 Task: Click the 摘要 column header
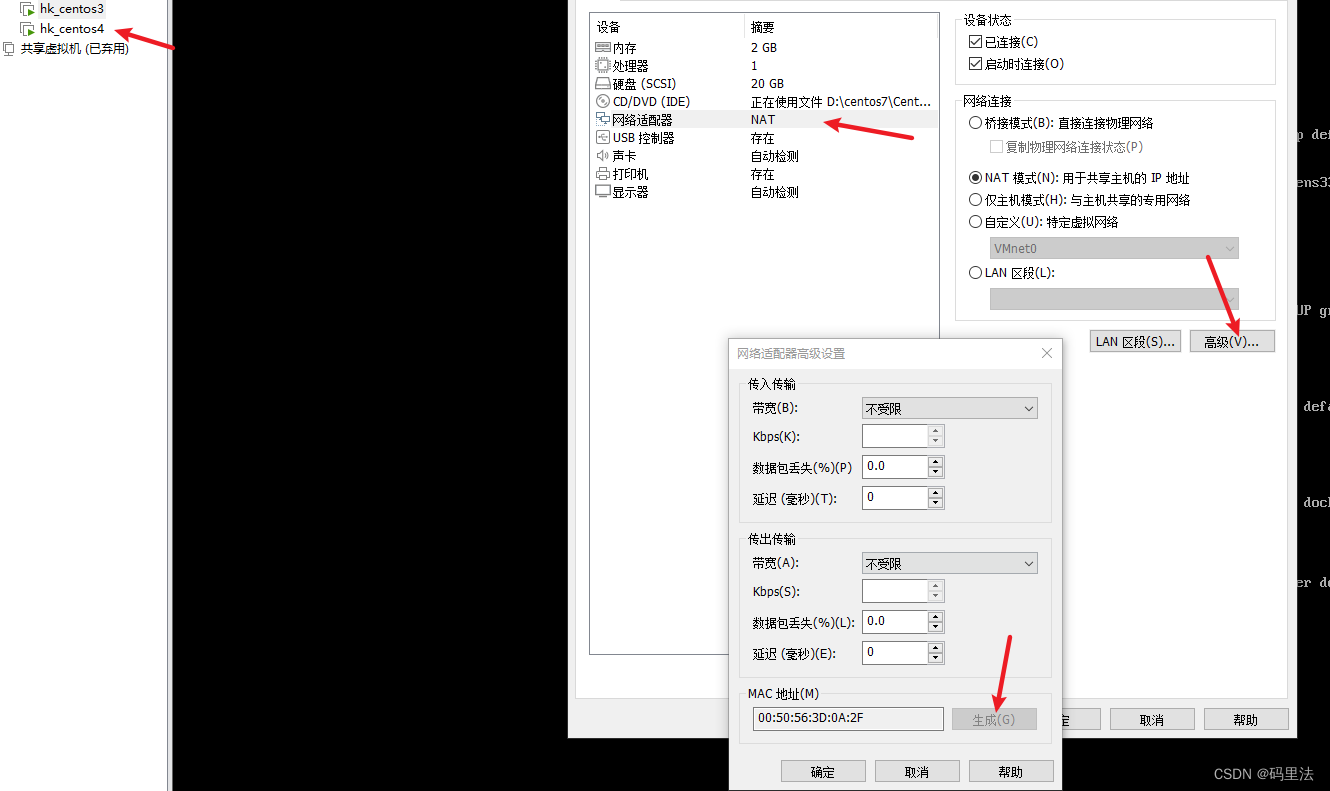coord(842,27)
